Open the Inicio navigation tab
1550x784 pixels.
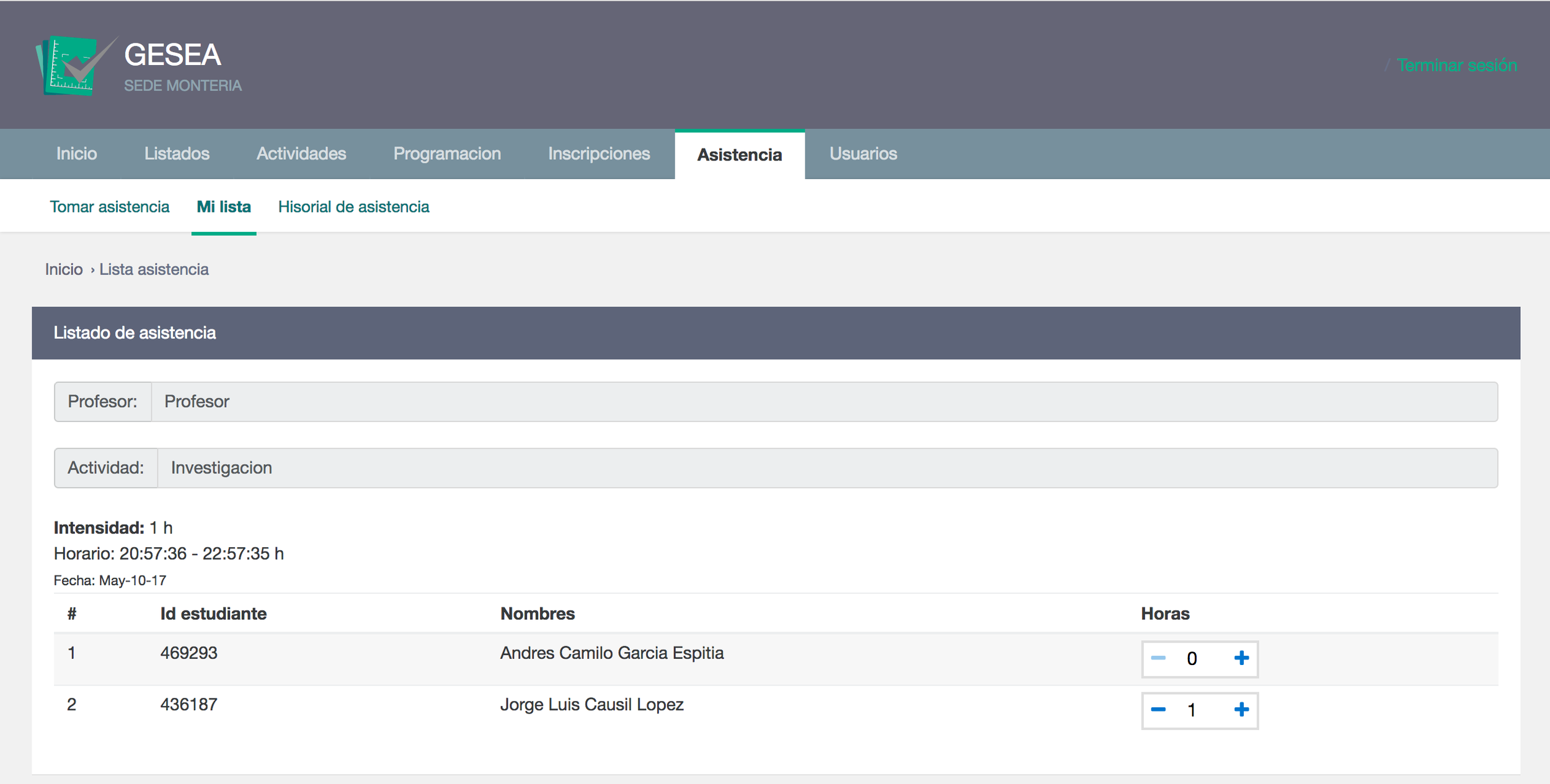tap(76, 154)
